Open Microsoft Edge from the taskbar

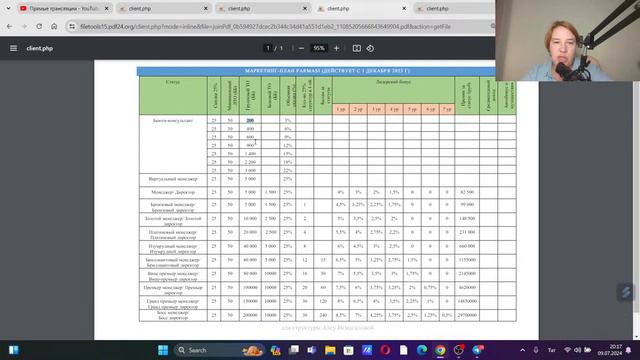(x=422, y=350)
